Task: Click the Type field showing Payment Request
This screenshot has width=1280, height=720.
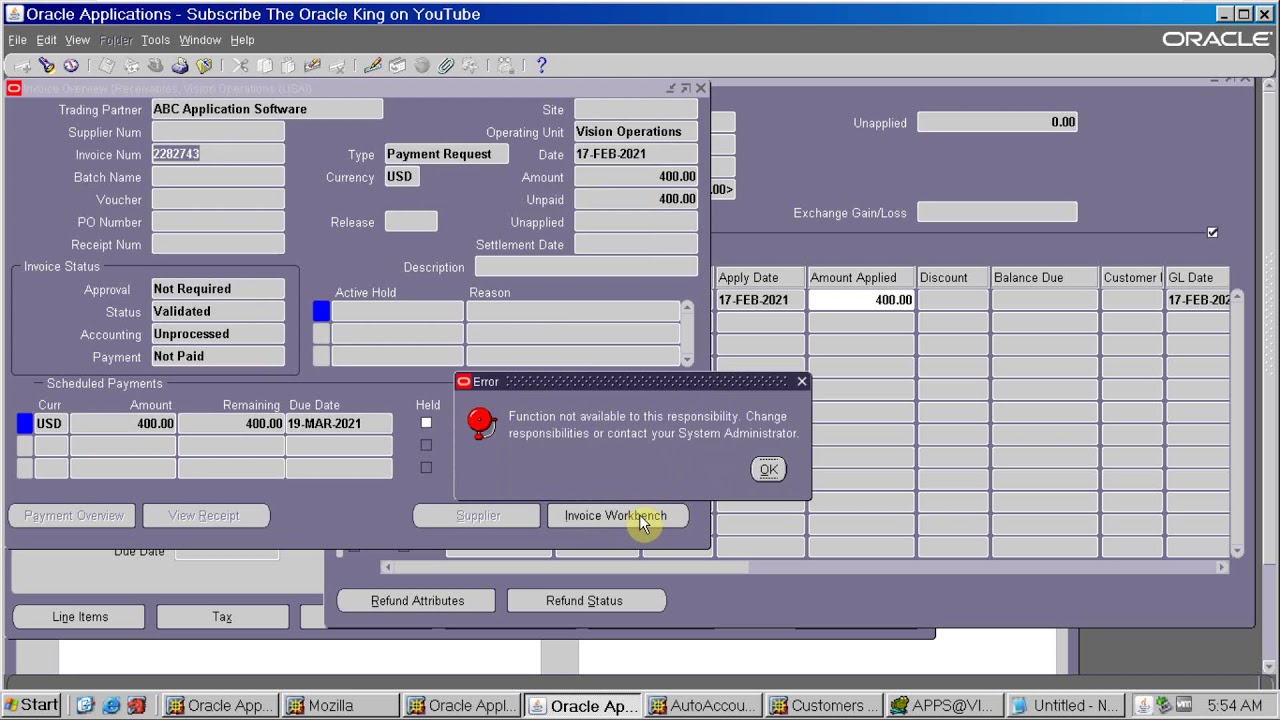Action: coord(446,154)
